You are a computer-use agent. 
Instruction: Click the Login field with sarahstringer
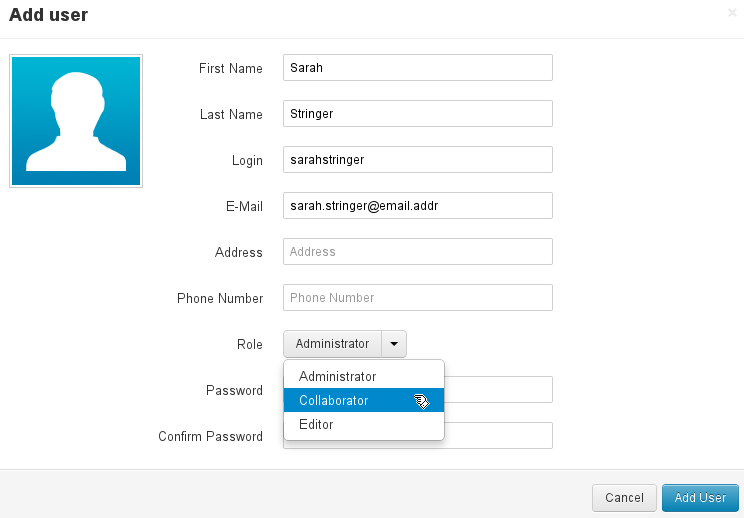pyautogui.click(x=418, y=160)
